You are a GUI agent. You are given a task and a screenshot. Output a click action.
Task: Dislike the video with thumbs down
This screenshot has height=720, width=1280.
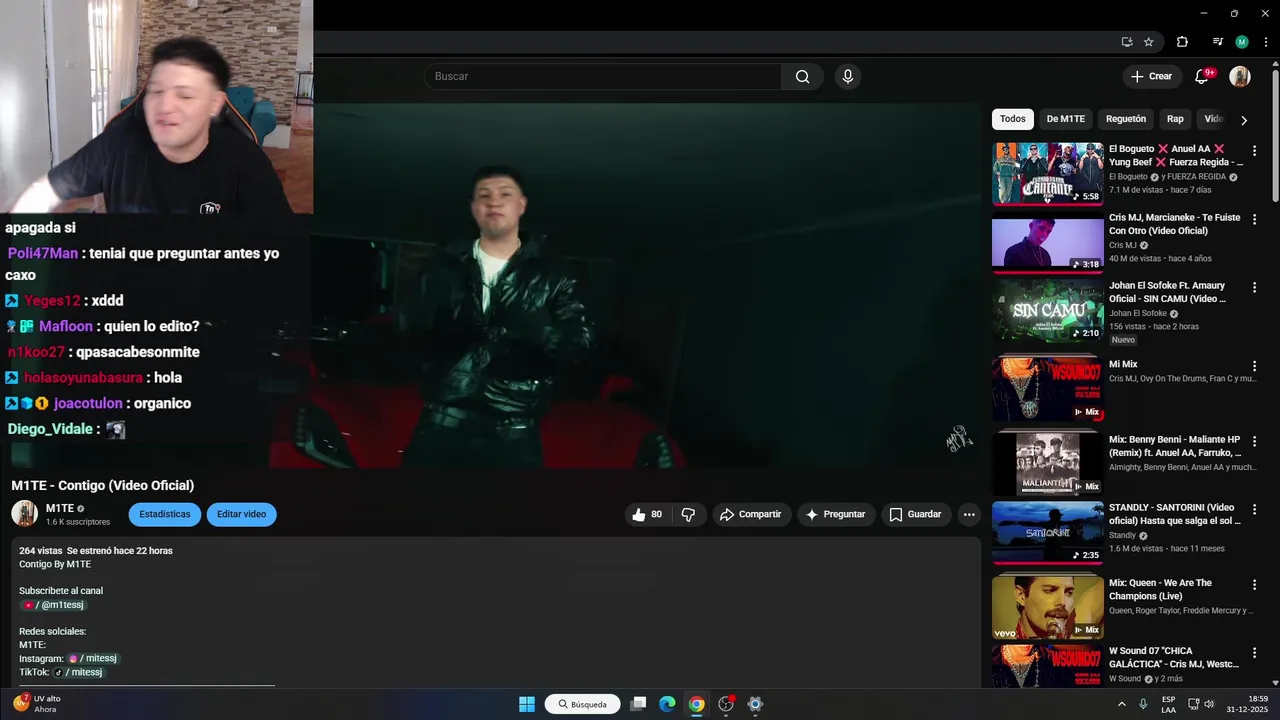click(x=688, y=514)
